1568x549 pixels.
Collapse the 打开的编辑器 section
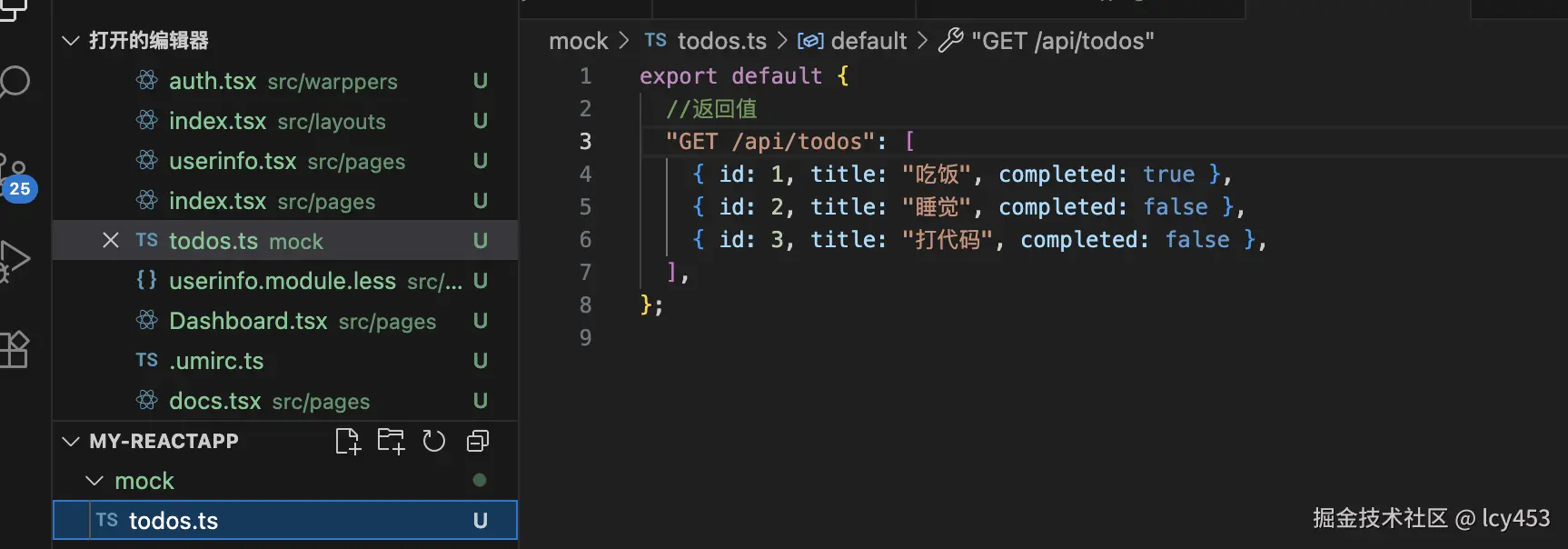click(x=71, y=40)
